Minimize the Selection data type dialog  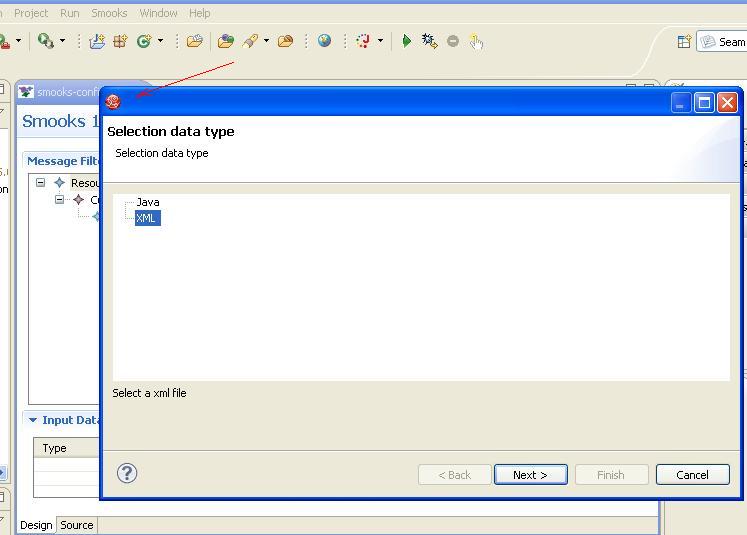pyautogui.click(x=681, y=102)
